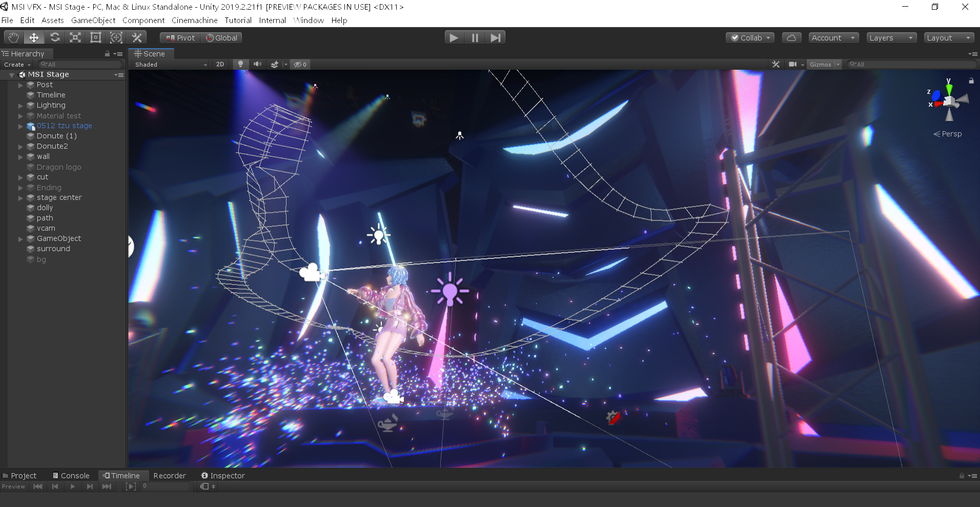Image resolution: width=980 pixels, height=507 pixels.
Task: Open the Layout dropdown
Action: pos(949,38)
